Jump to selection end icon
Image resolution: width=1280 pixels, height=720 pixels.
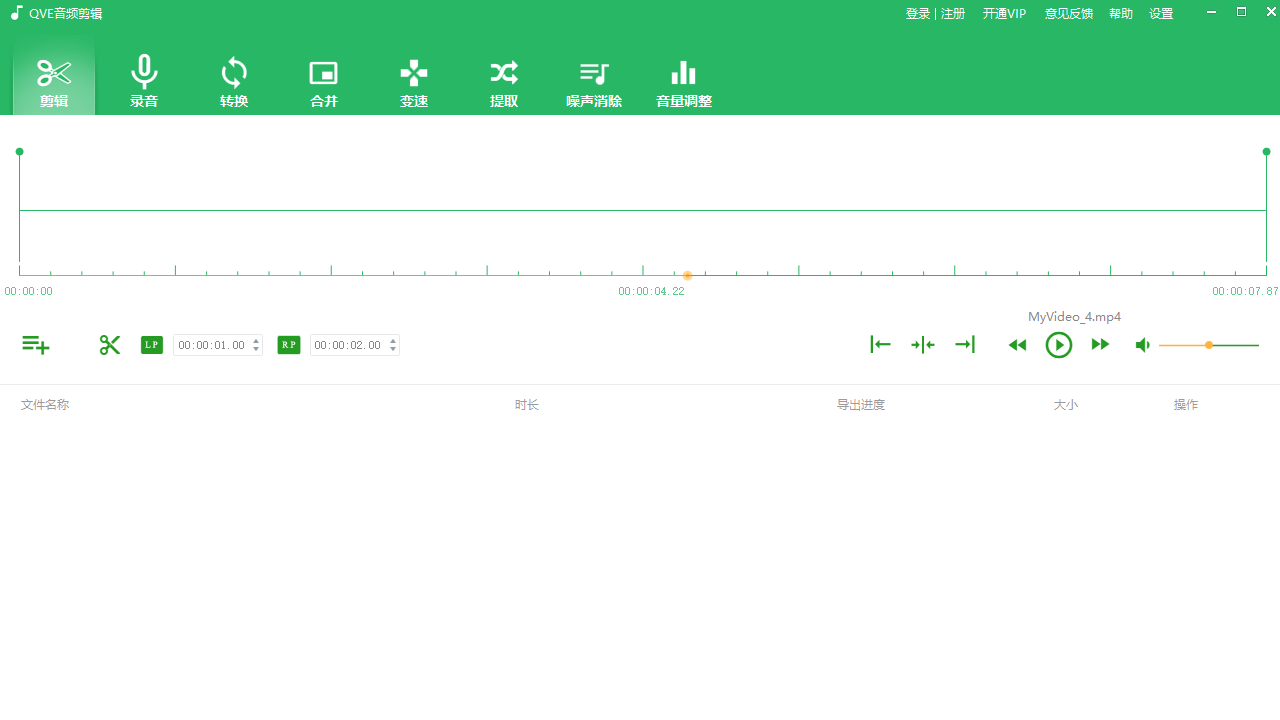pos(965,345)
